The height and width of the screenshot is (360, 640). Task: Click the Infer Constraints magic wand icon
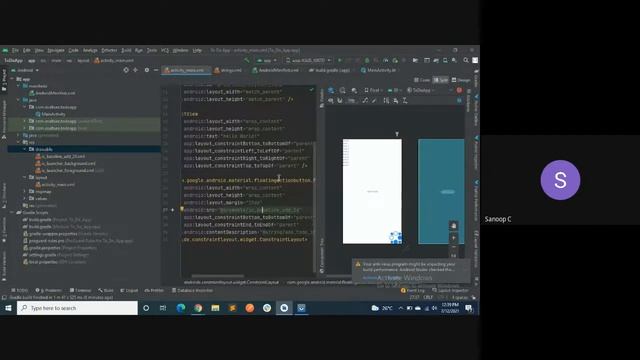374,100
